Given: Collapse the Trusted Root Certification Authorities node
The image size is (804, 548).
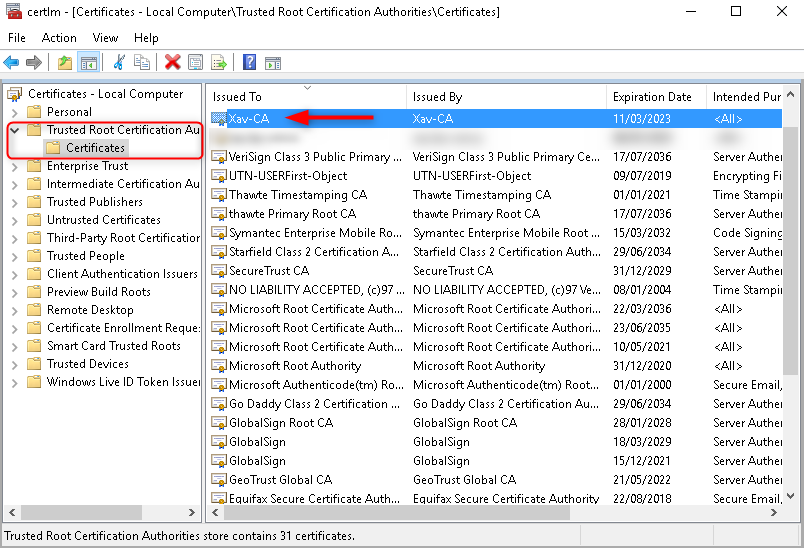Looking at the screenshot, I should (14, 130).
